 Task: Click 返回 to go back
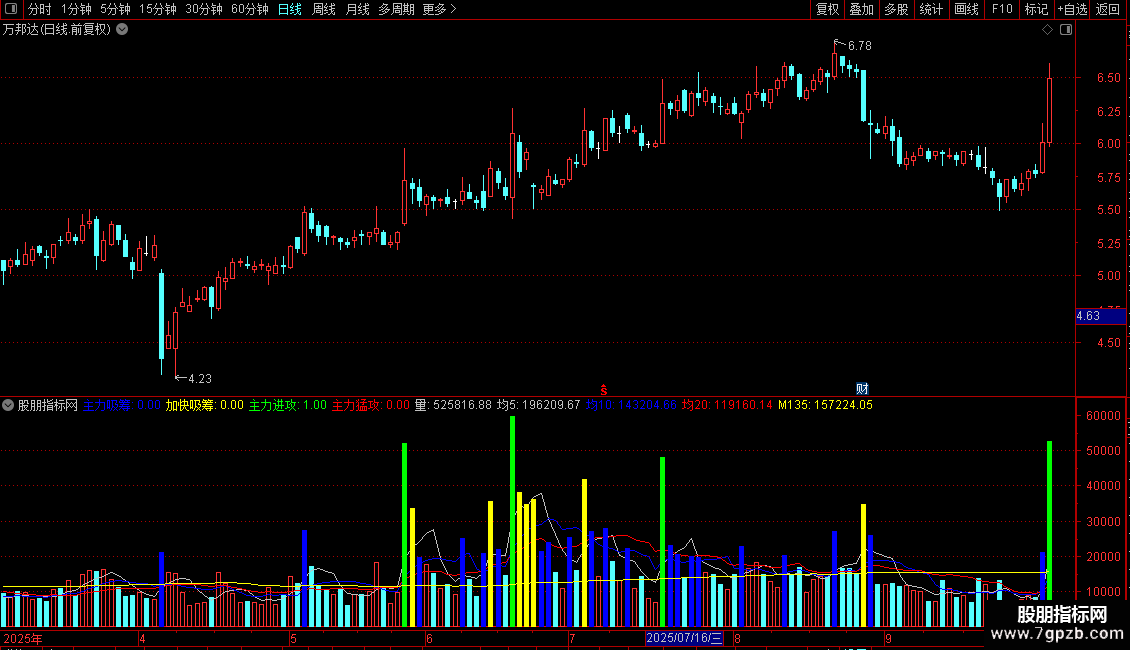pyautogui.click(x=1108, y=9)
